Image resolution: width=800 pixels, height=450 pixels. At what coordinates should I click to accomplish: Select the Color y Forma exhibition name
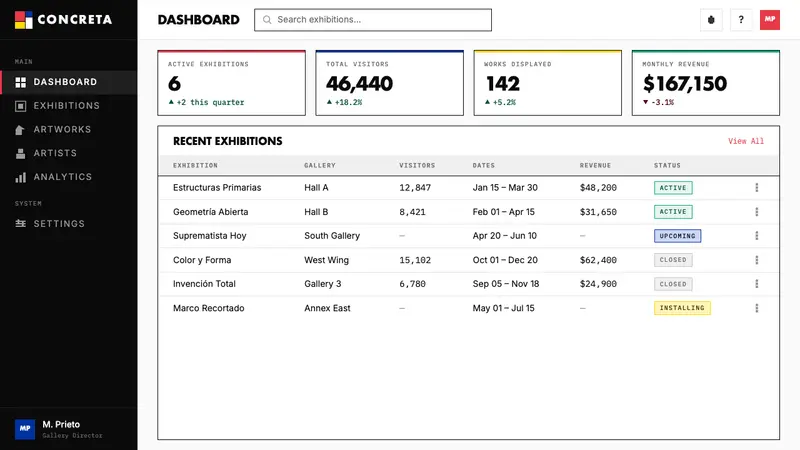click(x=202, y=260)
